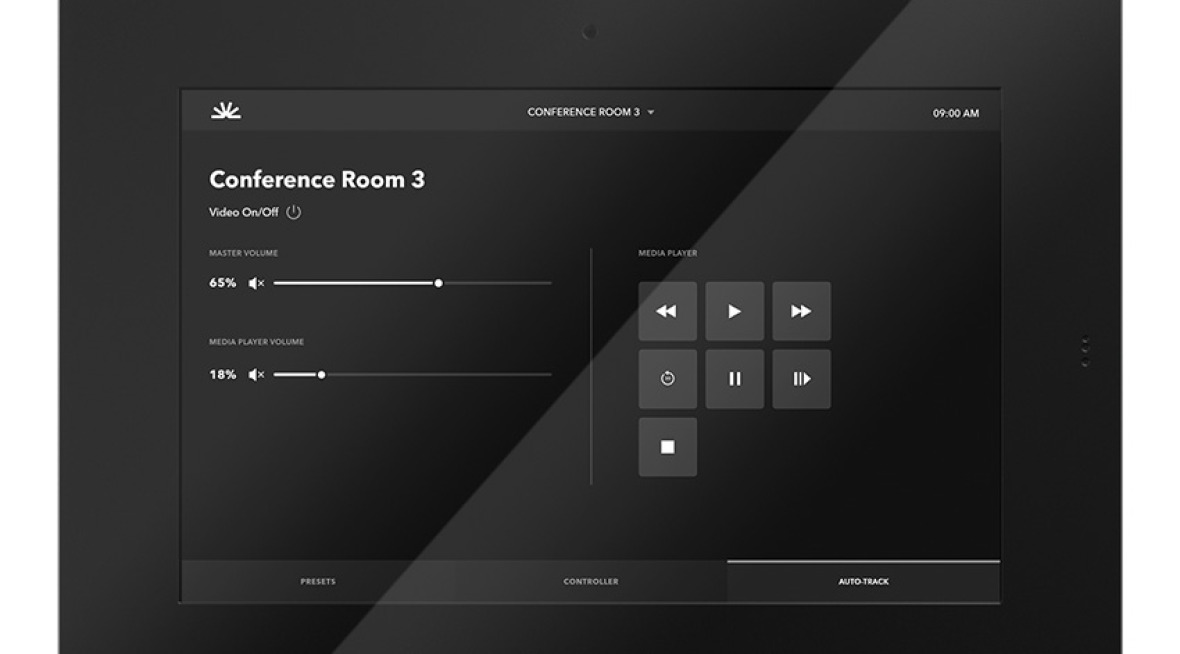
Task: Mute the Master Volume speaker icon
Action: [x=254, y=284]
